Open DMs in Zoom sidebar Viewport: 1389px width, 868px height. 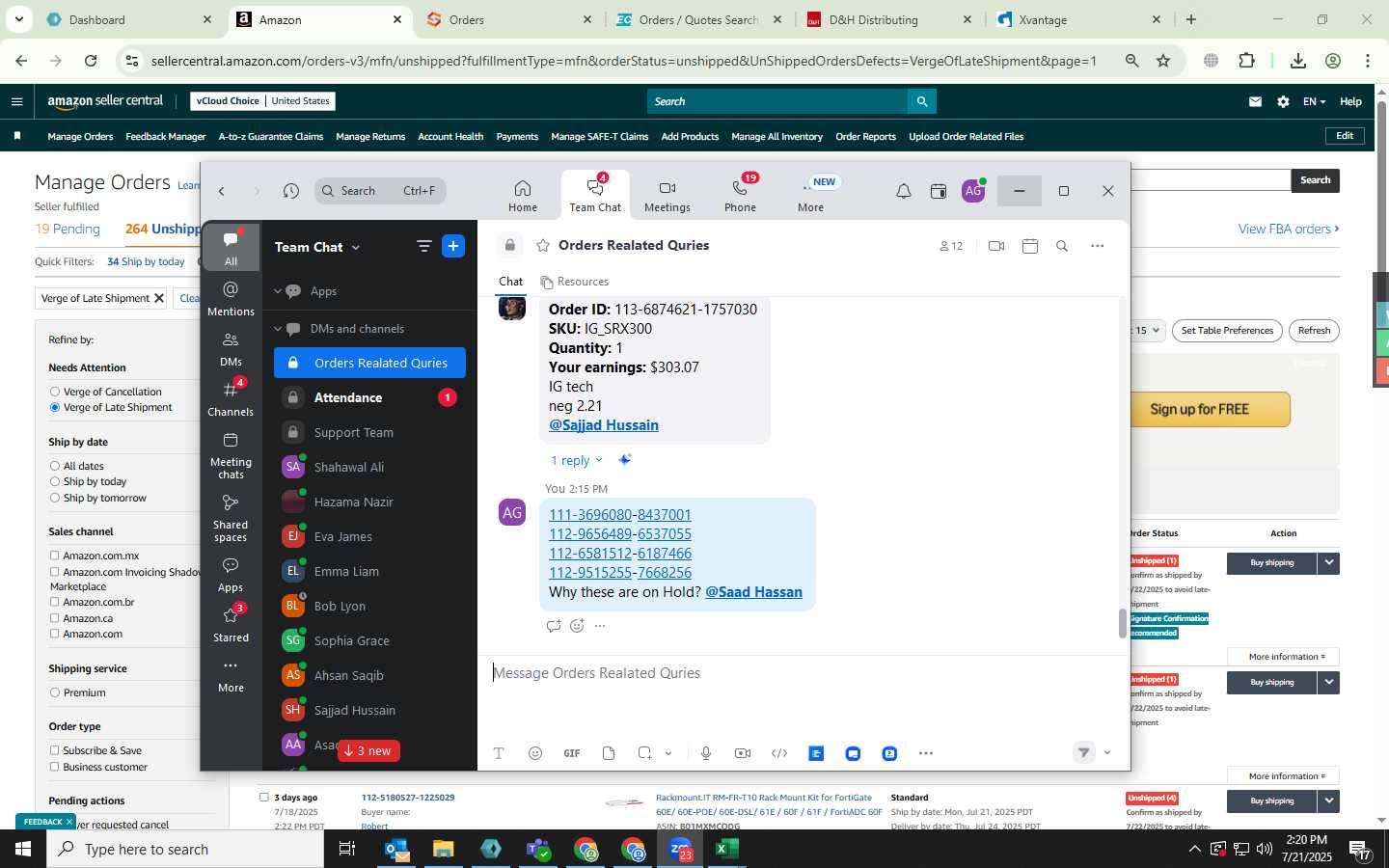(231, 348)
